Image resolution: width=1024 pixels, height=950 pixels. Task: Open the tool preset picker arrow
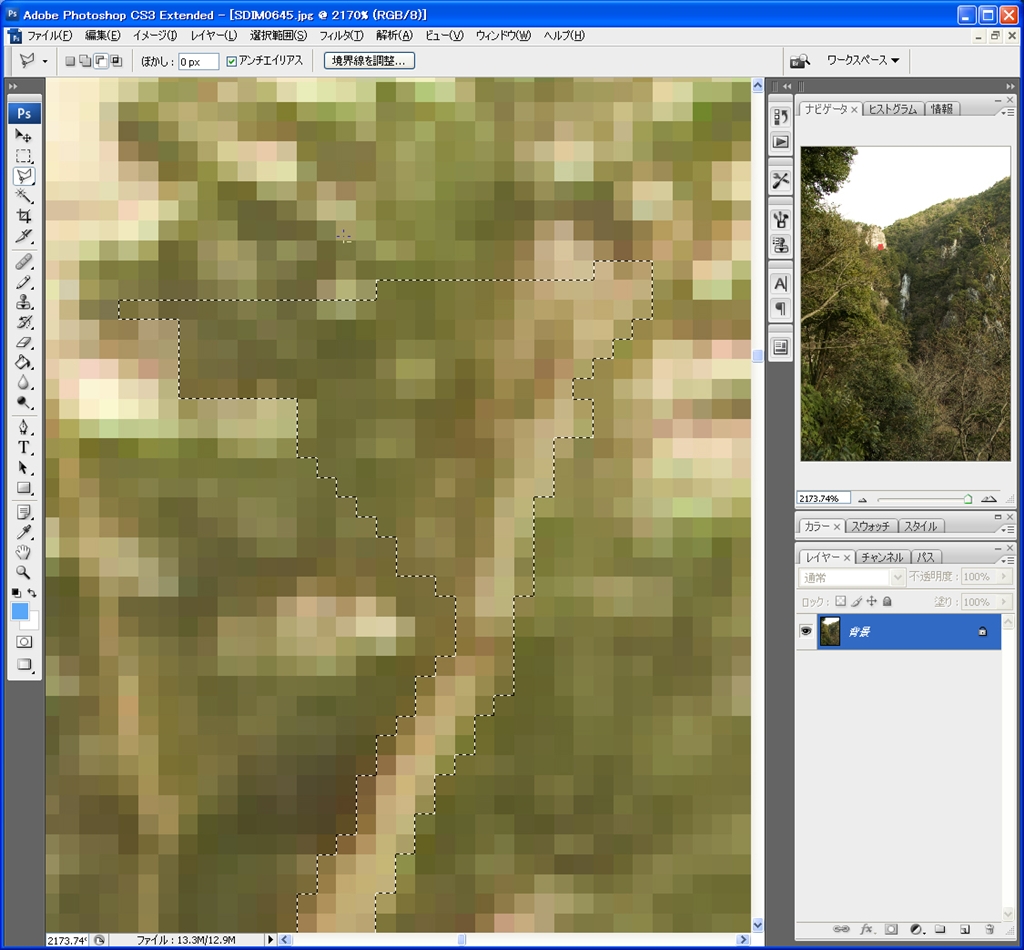[x=45, y=61]
